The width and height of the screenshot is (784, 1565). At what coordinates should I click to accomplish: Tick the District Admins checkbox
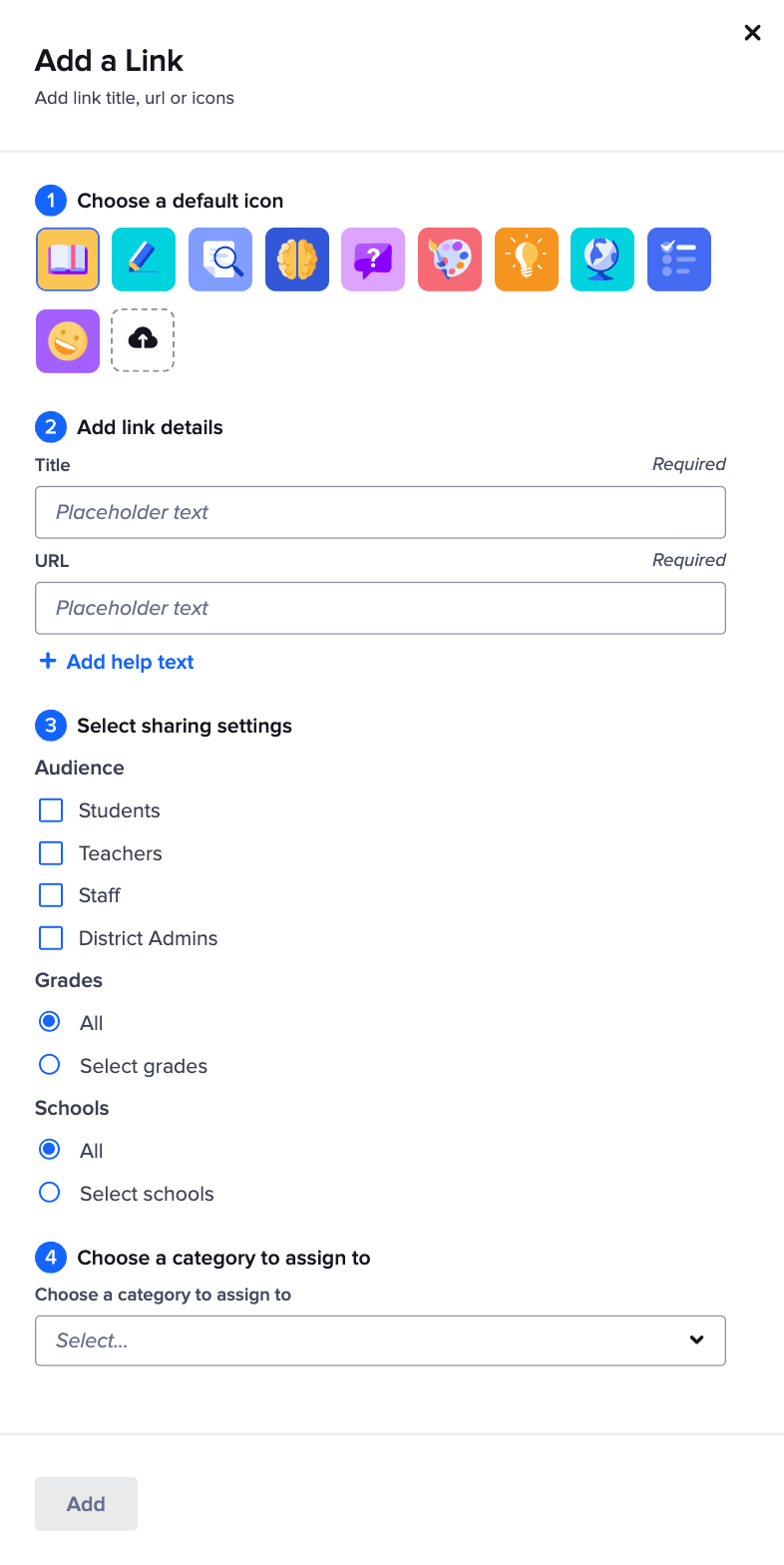51,938
